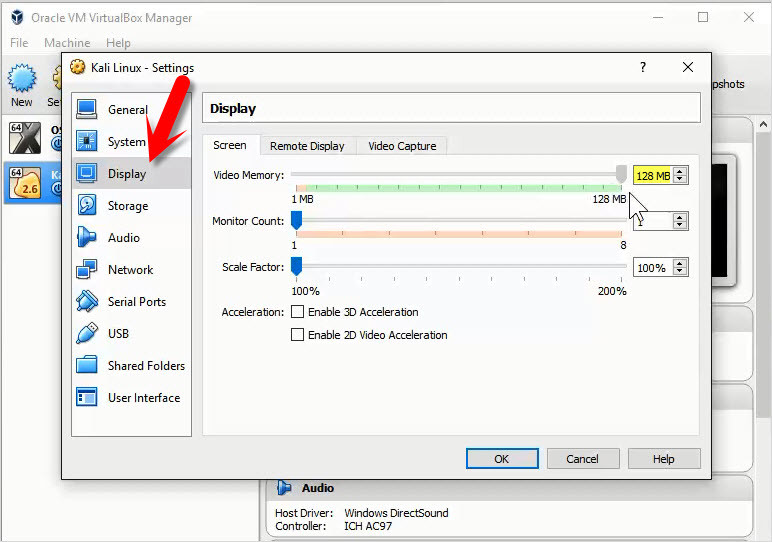Image resolution: width=772 pixels, height=542 pixels.
Task: Select Serial Ports in settings list
Action: (x=131, y=301)
